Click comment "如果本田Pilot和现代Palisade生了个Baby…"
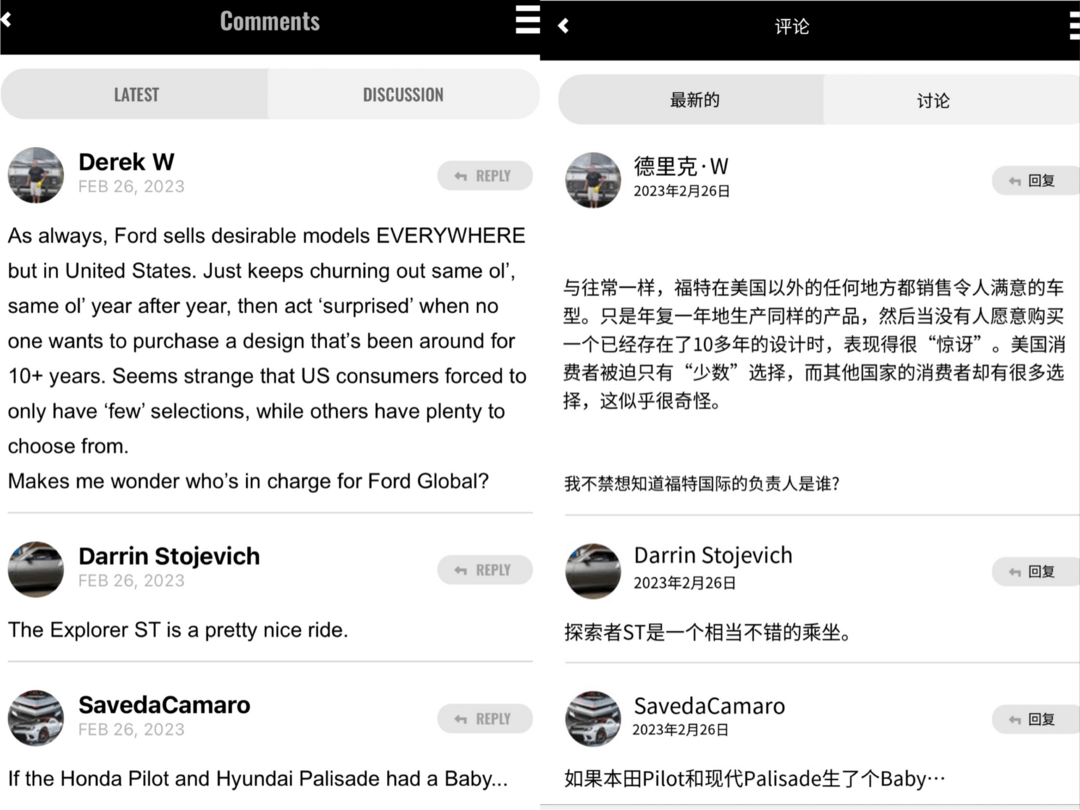Image resolution: width=1080 pixels, height=810 pixels. click(755, 779)
